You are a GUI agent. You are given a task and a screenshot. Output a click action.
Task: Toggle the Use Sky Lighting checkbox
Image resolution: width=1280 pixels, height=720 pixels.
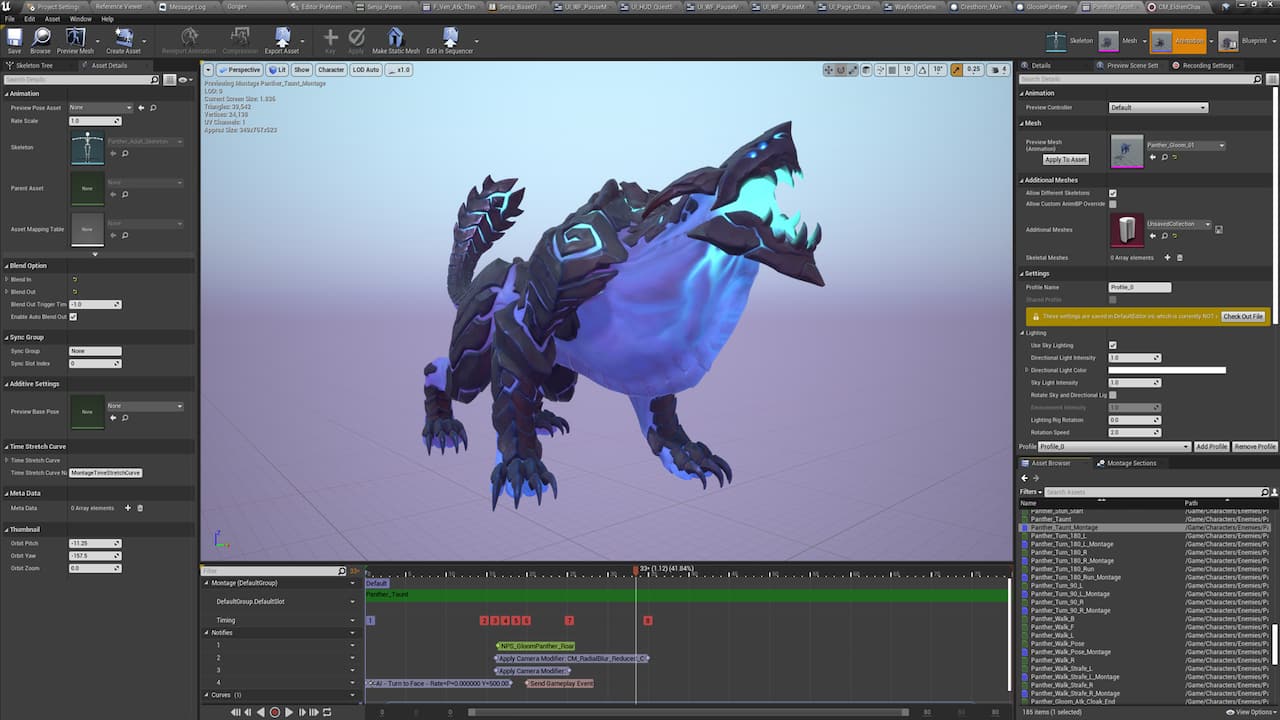coord(1113,345)
